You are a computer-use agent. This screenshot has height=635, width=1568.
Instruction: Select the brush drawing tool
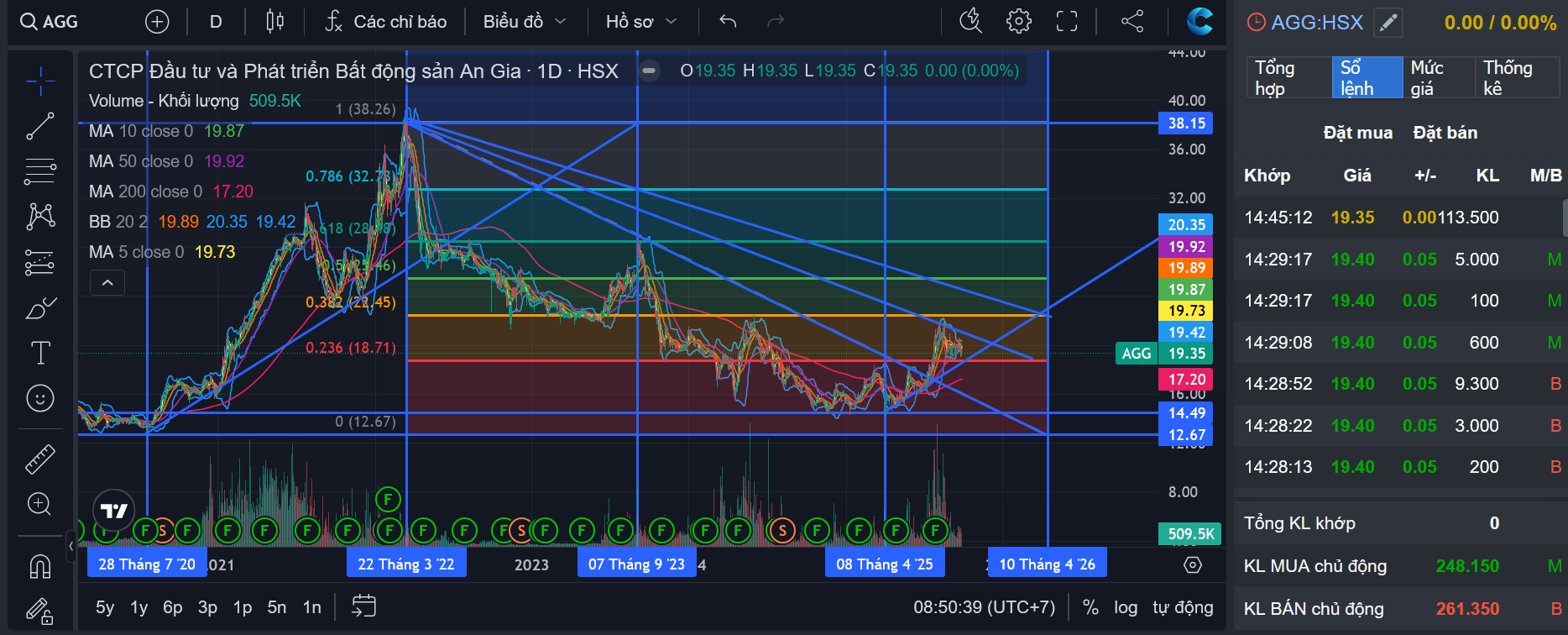tap(40, 308)
